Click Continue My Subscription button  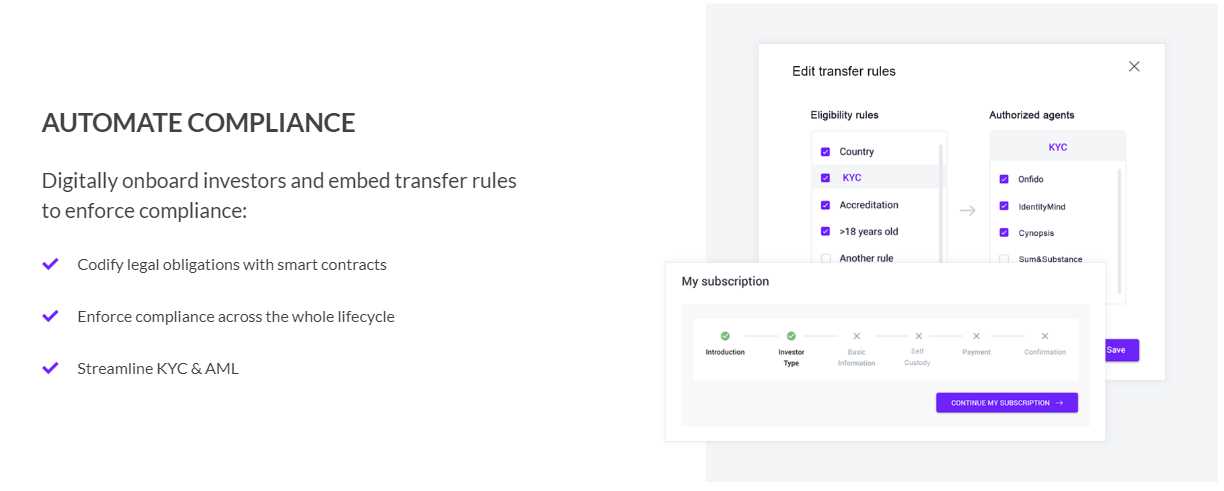pos(1006,403)
